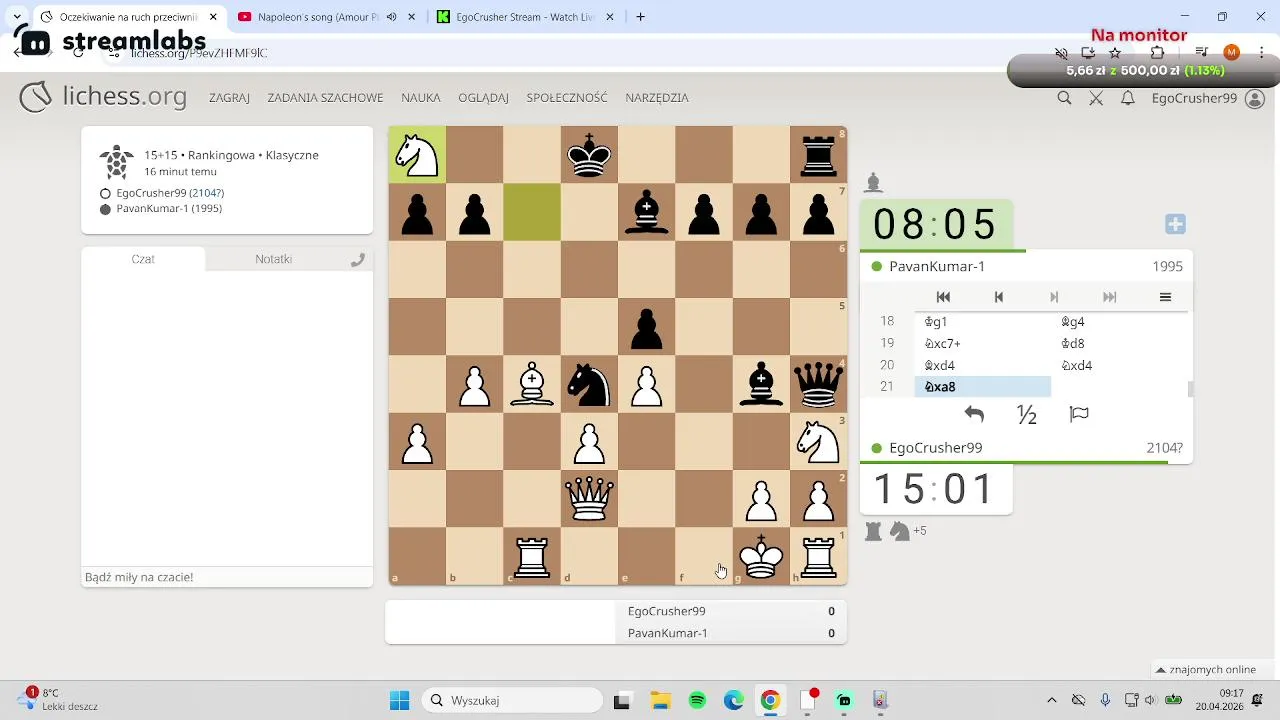
Task: Select the white knight on h3
Action: (819, 442)
